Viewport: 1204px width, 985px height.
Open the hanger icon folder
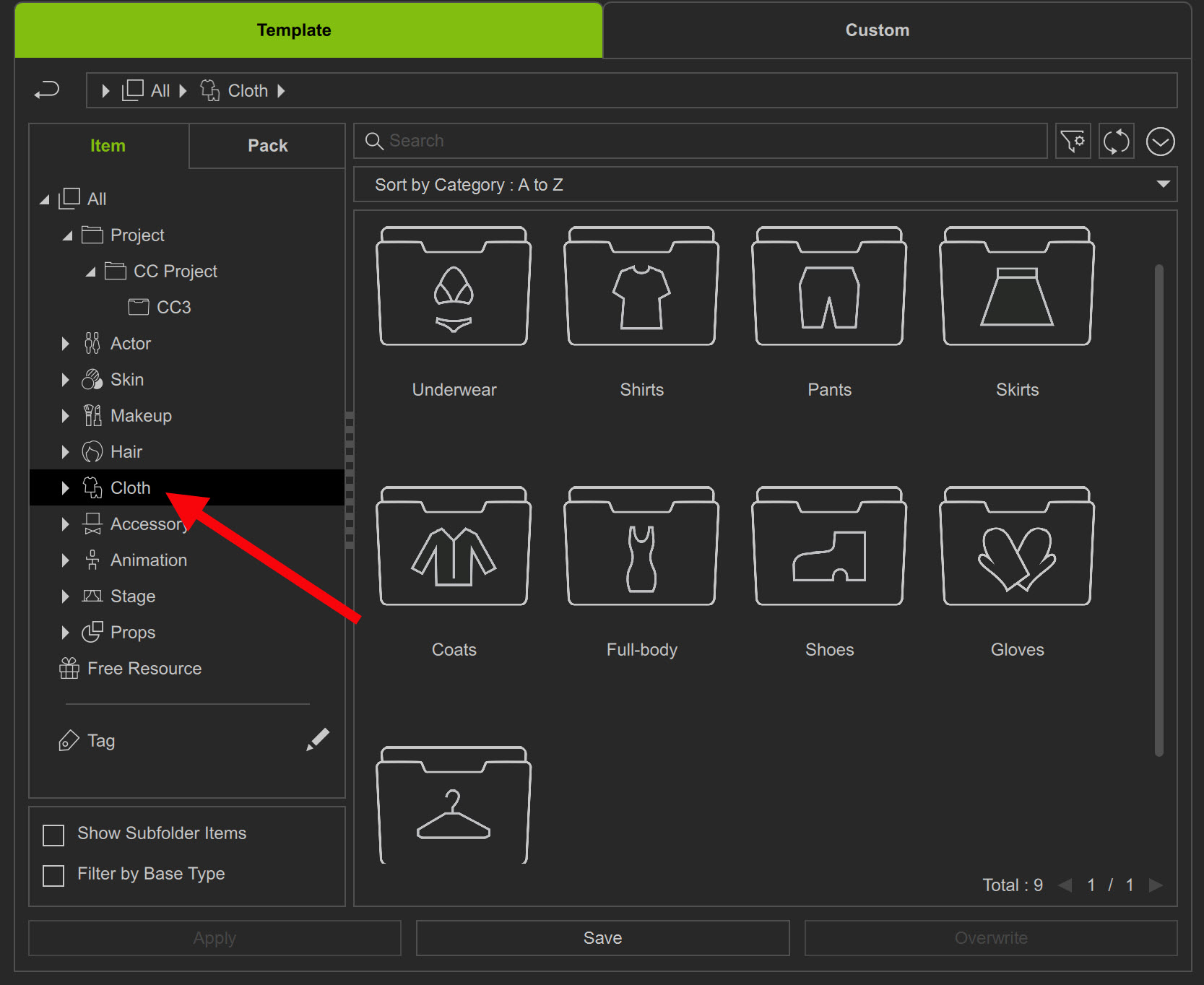454,804
